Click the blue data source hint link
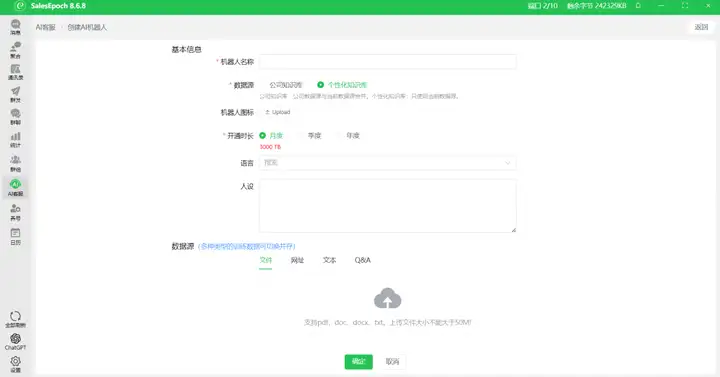The image size is (720, 377). 247,247
